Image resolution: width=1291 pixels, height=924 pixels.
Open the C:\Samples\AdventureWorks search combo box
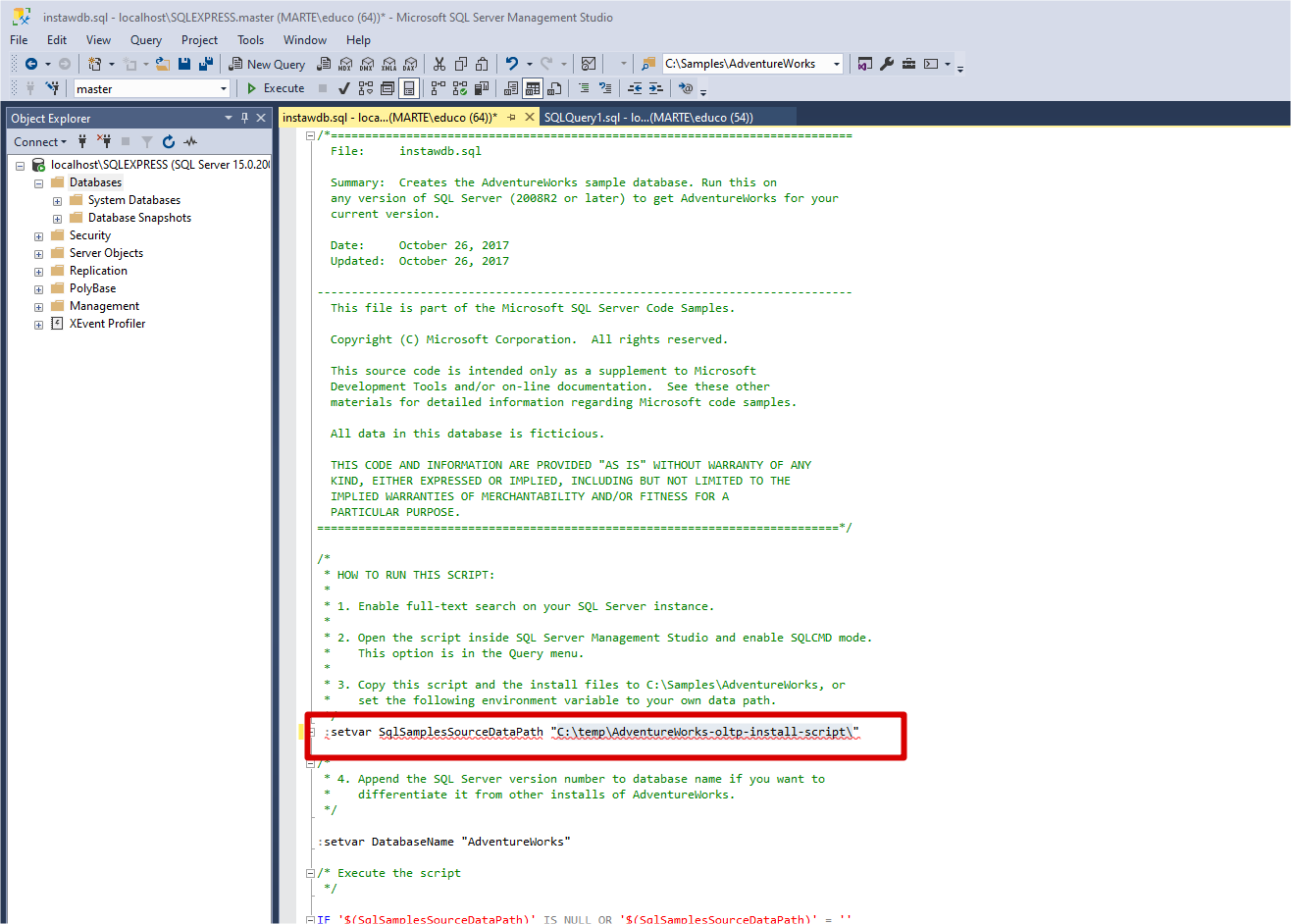click(x=752, y=64)
